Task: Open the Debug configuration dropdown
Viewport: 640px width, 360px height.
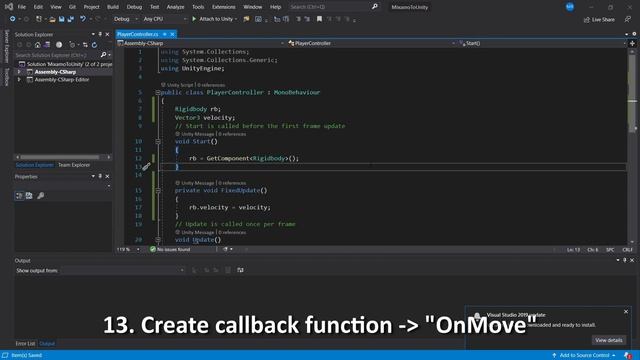Action: click(126, 19)
